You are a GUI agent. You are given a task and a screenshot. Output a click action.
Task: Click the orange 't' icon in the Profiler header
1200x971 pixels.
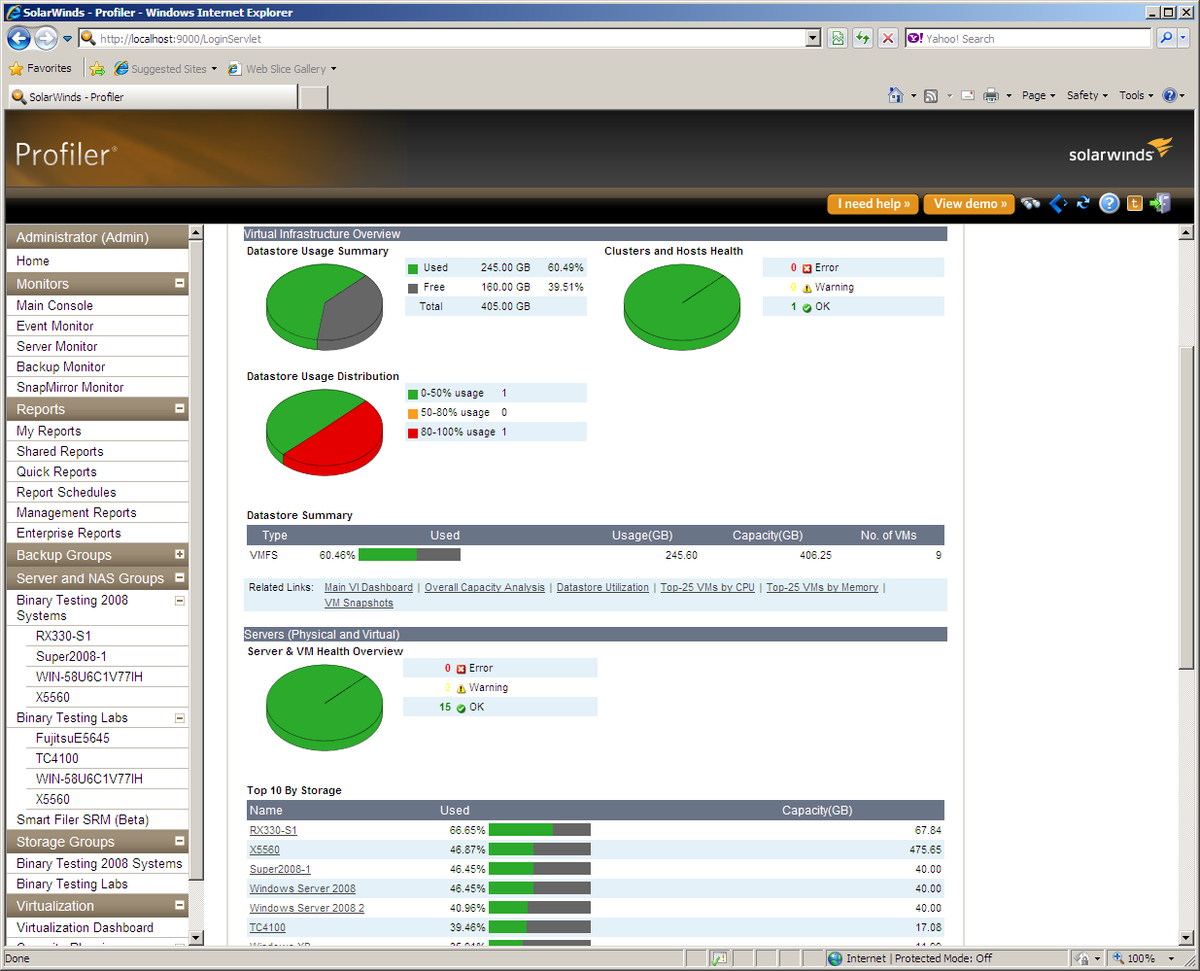(x=1134, y=203)
